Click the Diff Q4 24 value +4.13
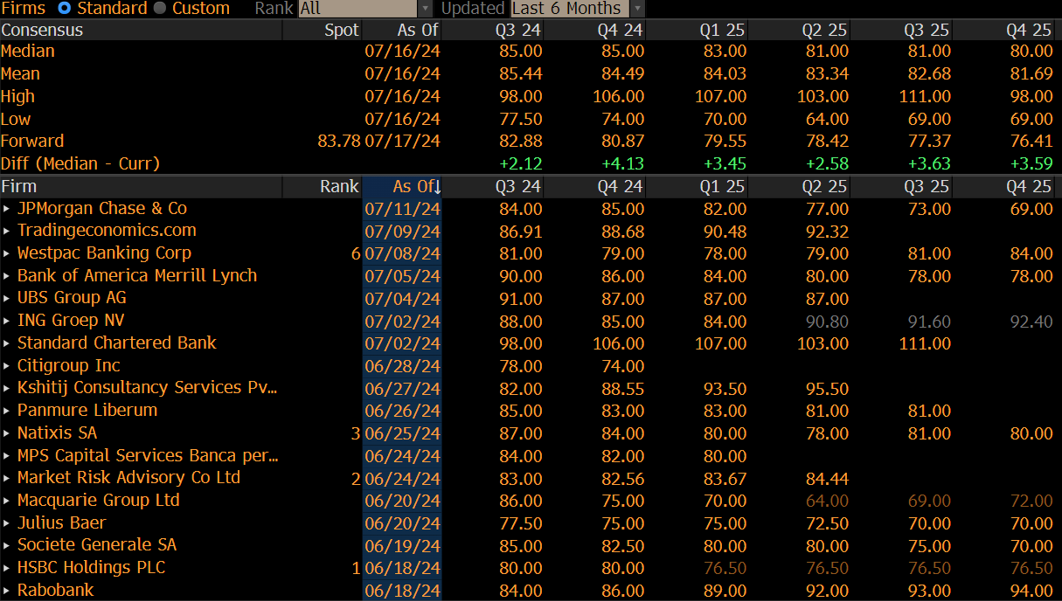The image size is (1062, 601). (x=622, y=163)
